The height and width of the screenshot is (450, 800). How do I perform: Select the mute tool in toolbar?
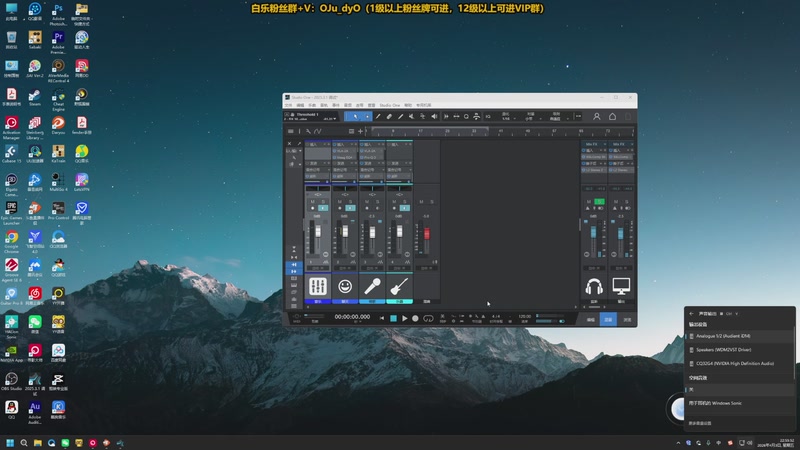tap(411, 116)
